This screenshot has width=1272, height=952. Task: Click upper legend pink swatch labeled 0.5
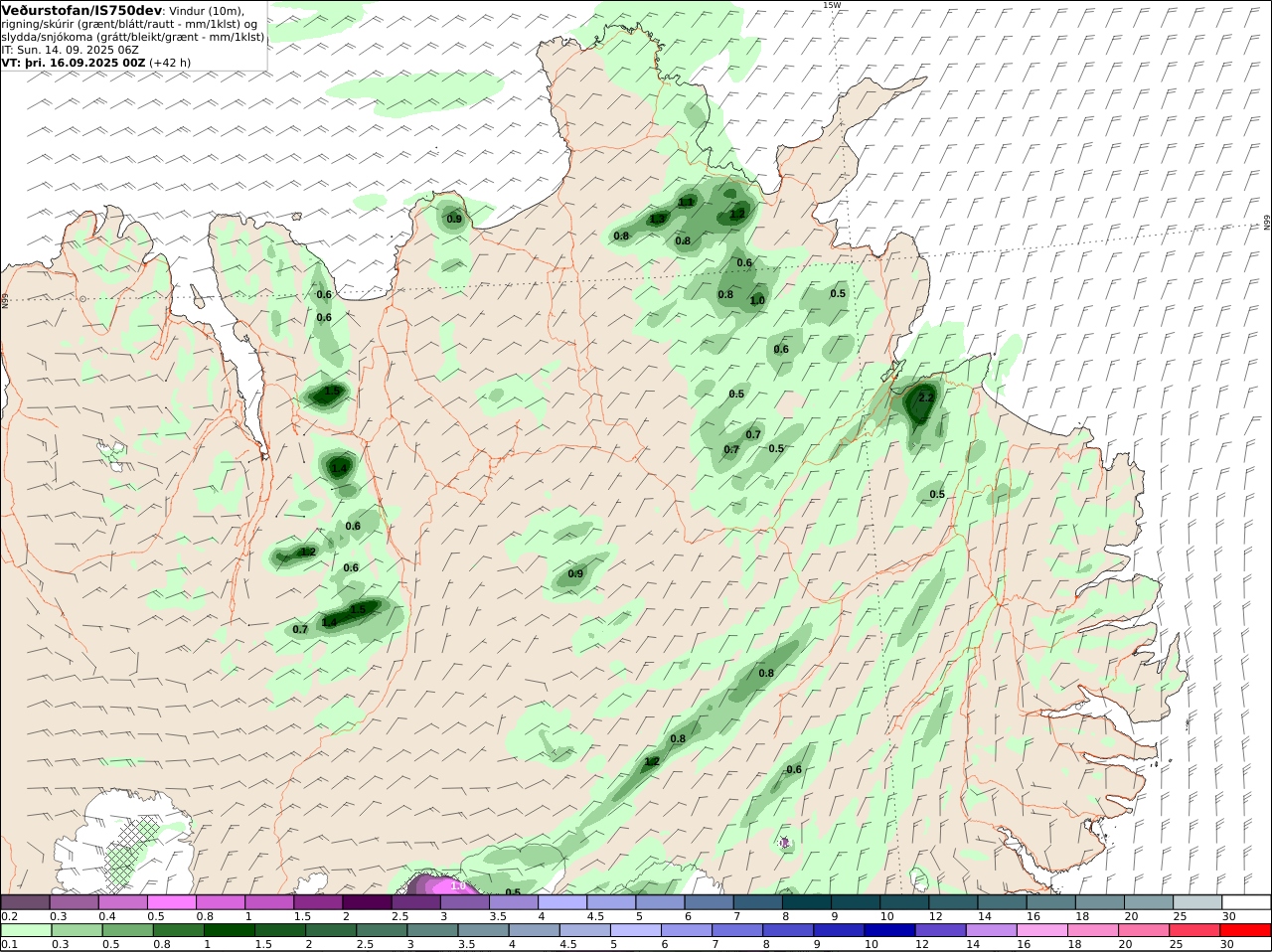(x=171, y=902)
